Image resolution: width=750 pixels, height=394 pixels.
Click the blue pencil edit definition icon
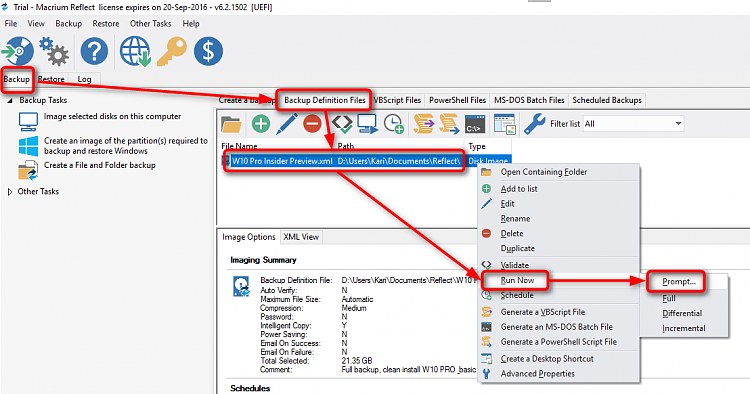[x=287, y=124]
